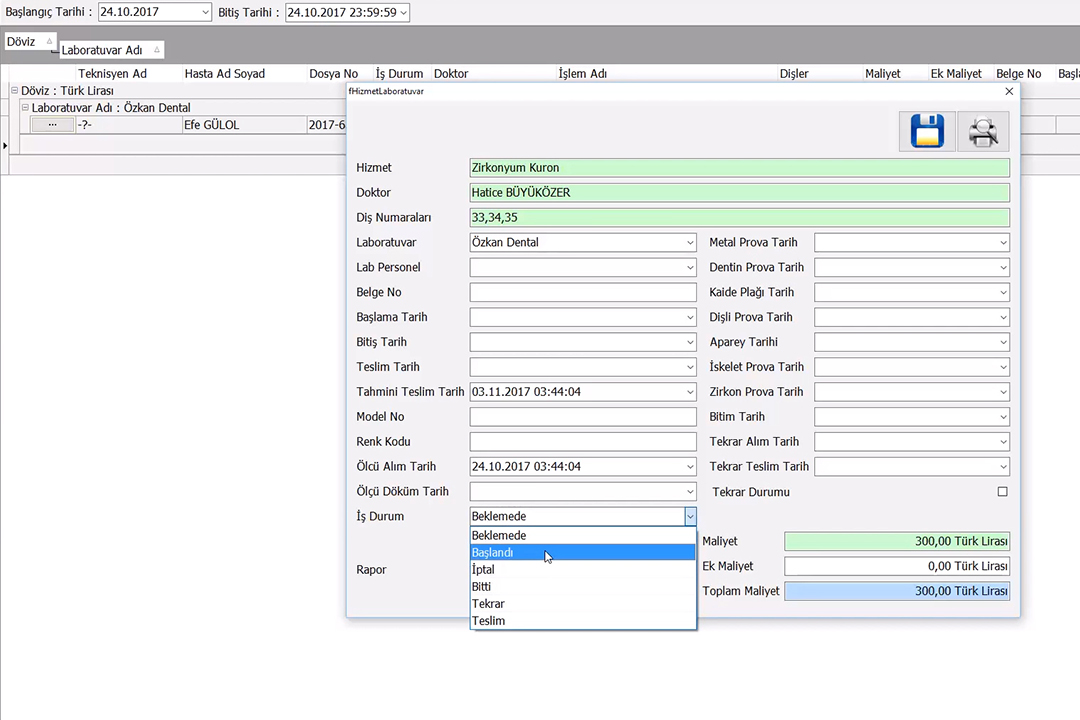Open the Aparey Tarihi dropdown
Viewport: 1080px width, 720px height.
[1004, 342]
